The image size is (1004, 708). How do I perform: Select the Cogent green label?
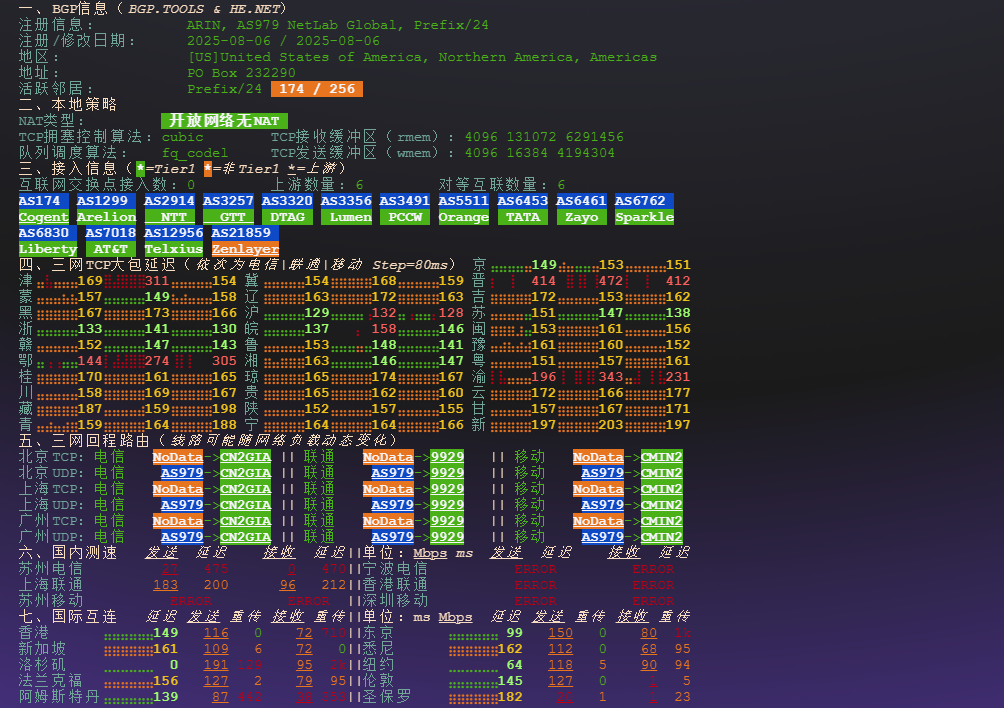pos(43,217)
